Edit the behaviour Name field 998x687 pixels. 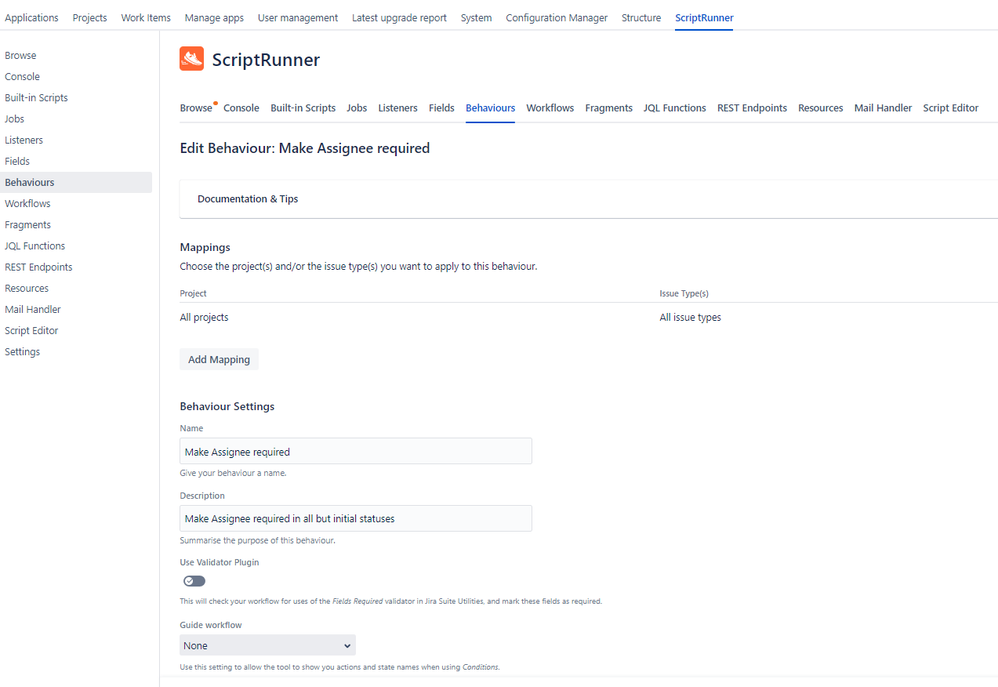click(x=356, y=451)
